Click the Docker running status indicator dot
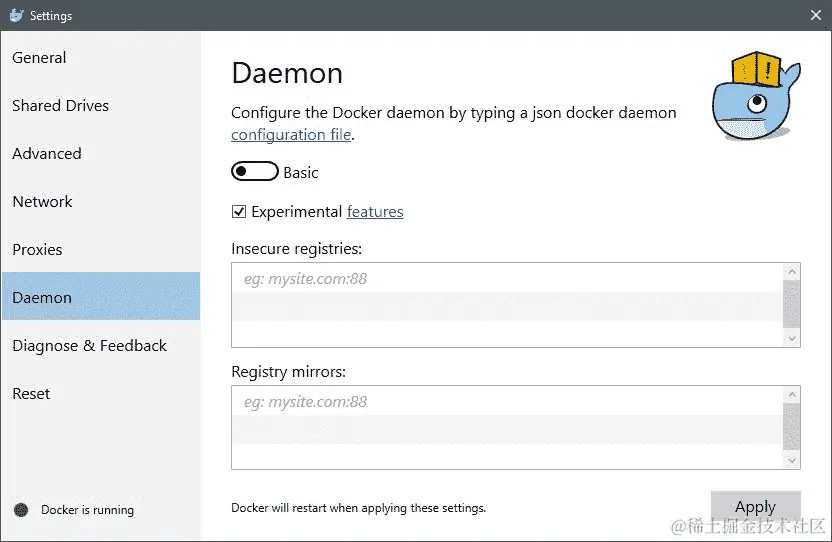832x542 pixels. pyautogui.click(x=21, y=510)
